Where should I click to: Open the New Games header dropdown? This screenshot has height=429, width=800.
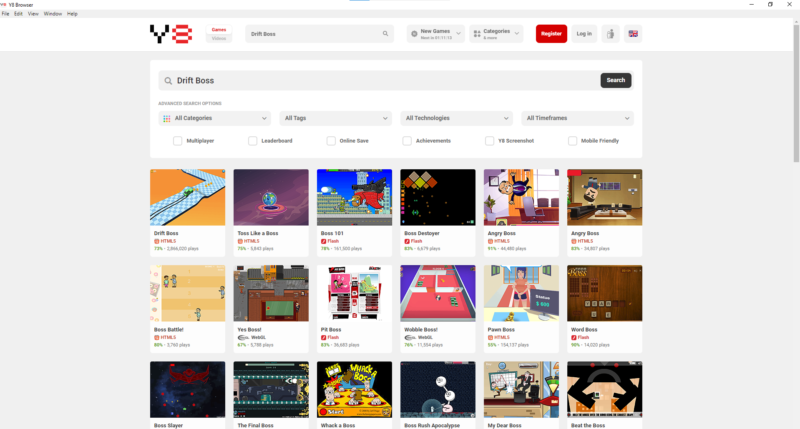[436, 34]
